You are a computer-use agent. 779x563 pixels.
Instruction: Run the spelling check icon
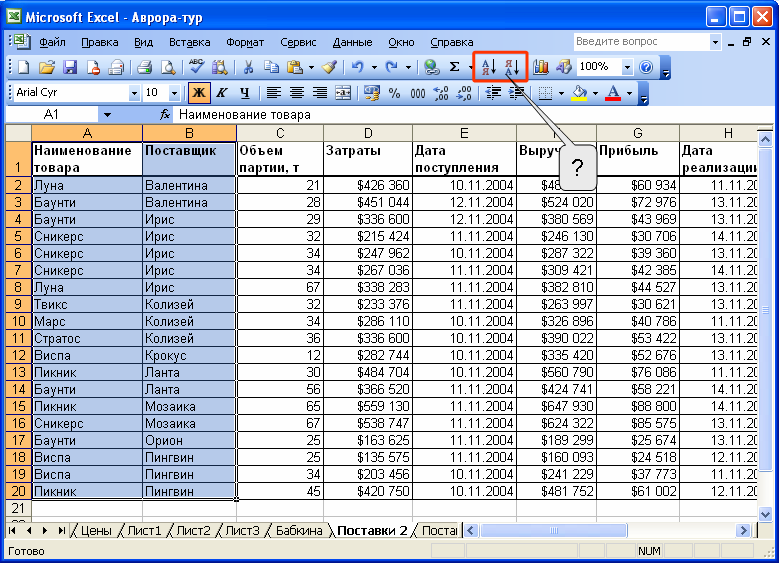point(196,67)
